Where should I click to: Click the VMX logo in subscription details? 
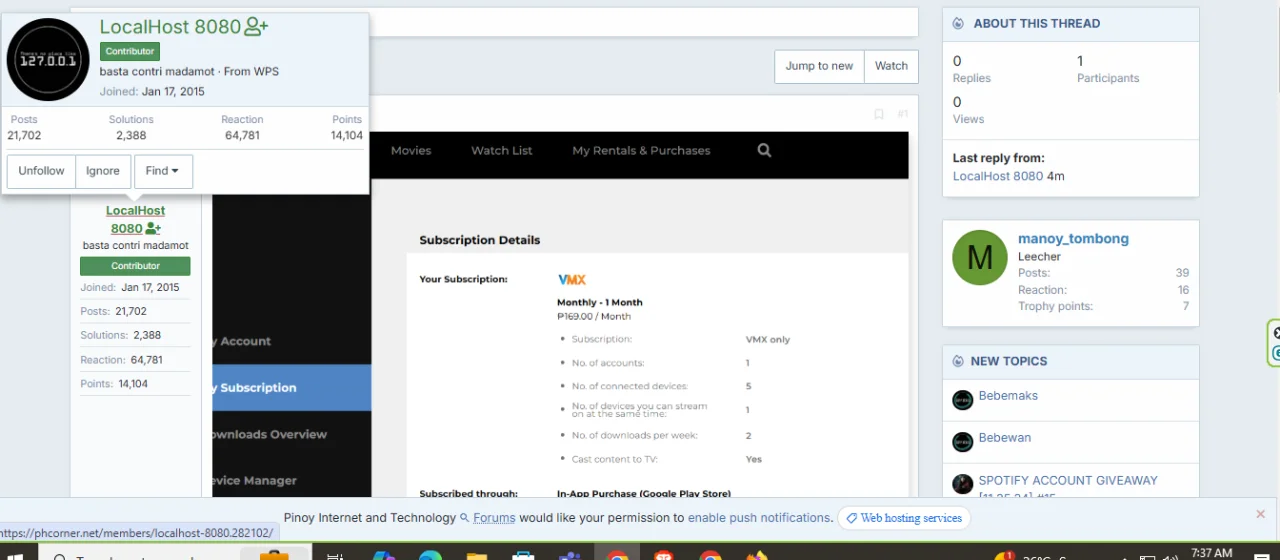571,279
